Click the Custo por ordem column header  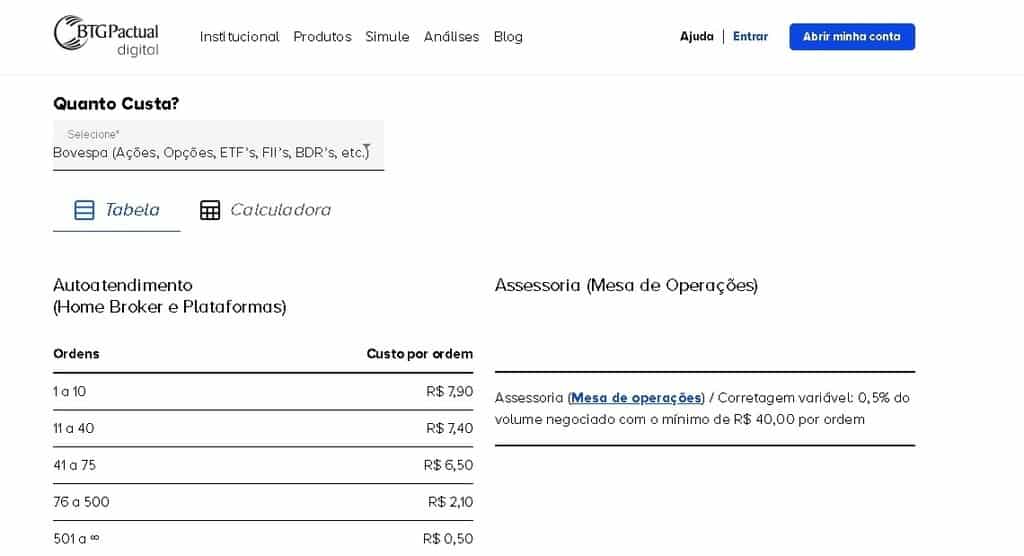coord(419,353)
